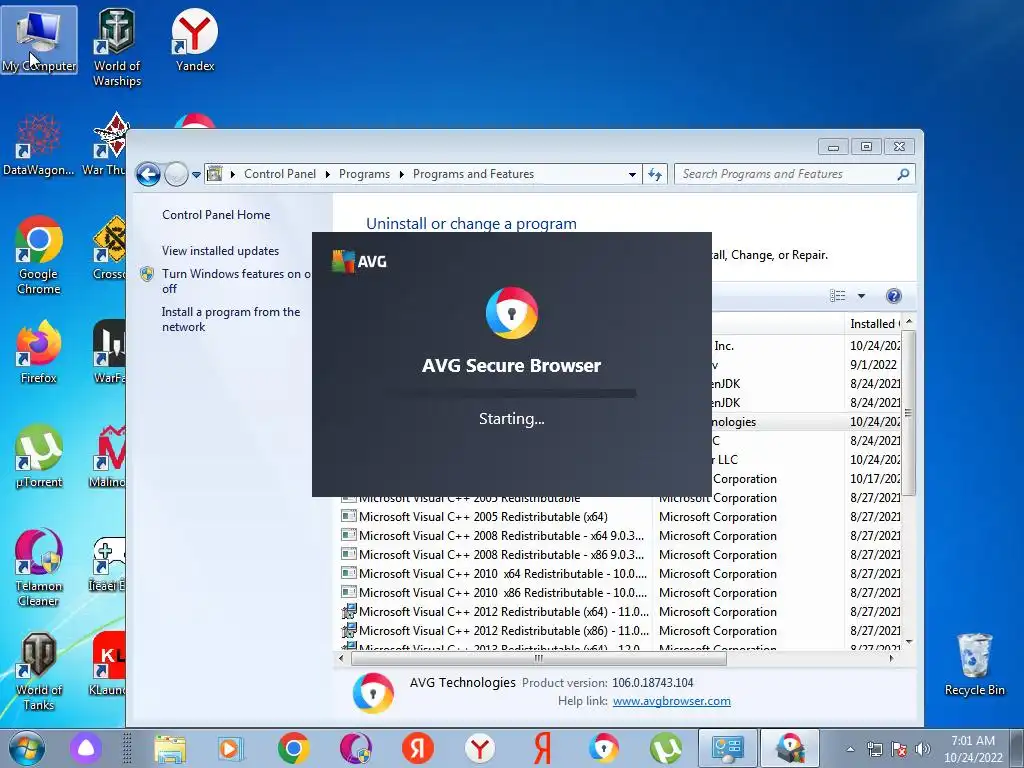Click the taskbar toolbar grip handle
The height and width of the screenshot is (768, 1024).
tap(127, 748)
